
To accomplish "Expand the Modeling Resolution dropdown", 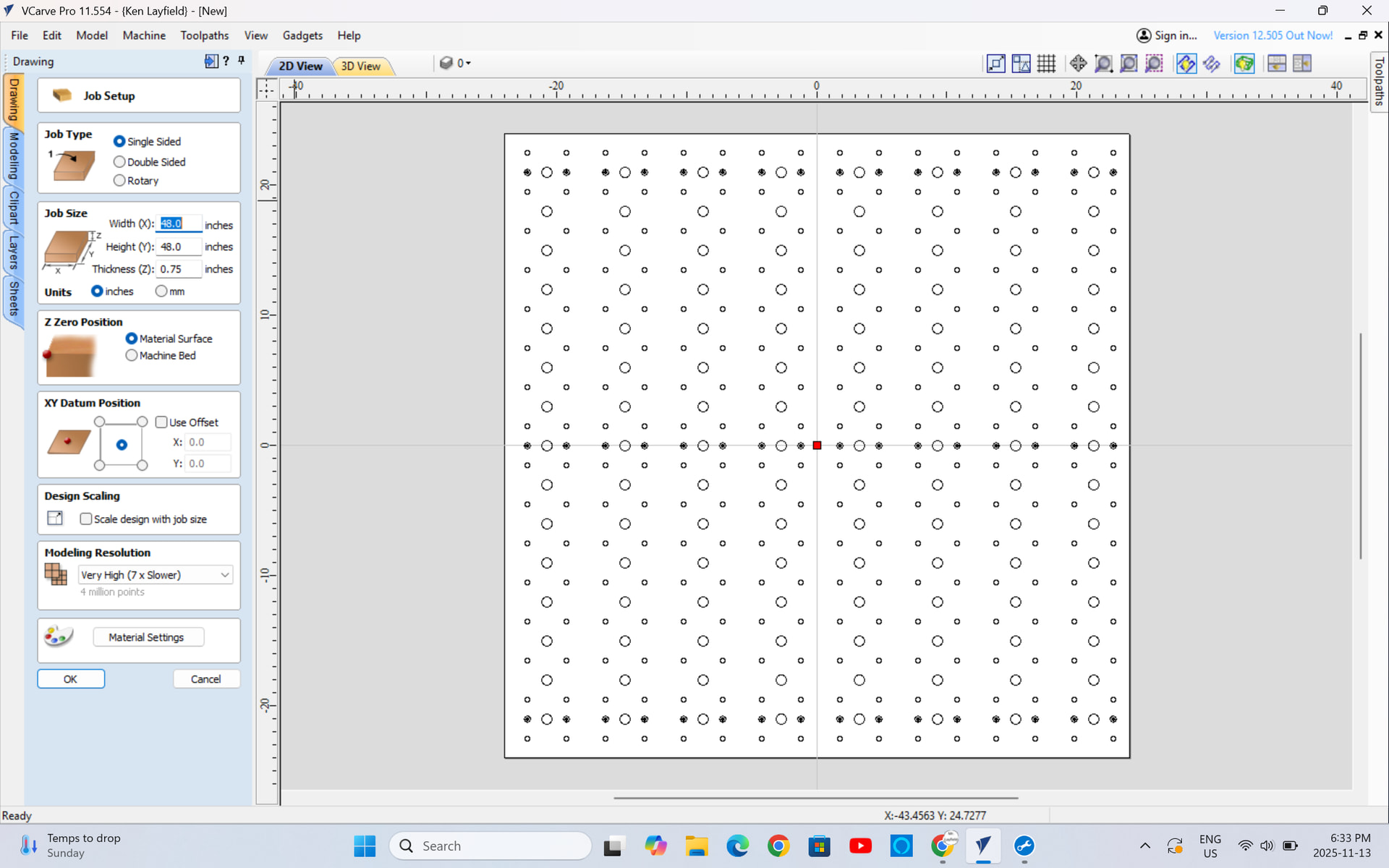I will (225, 575).
